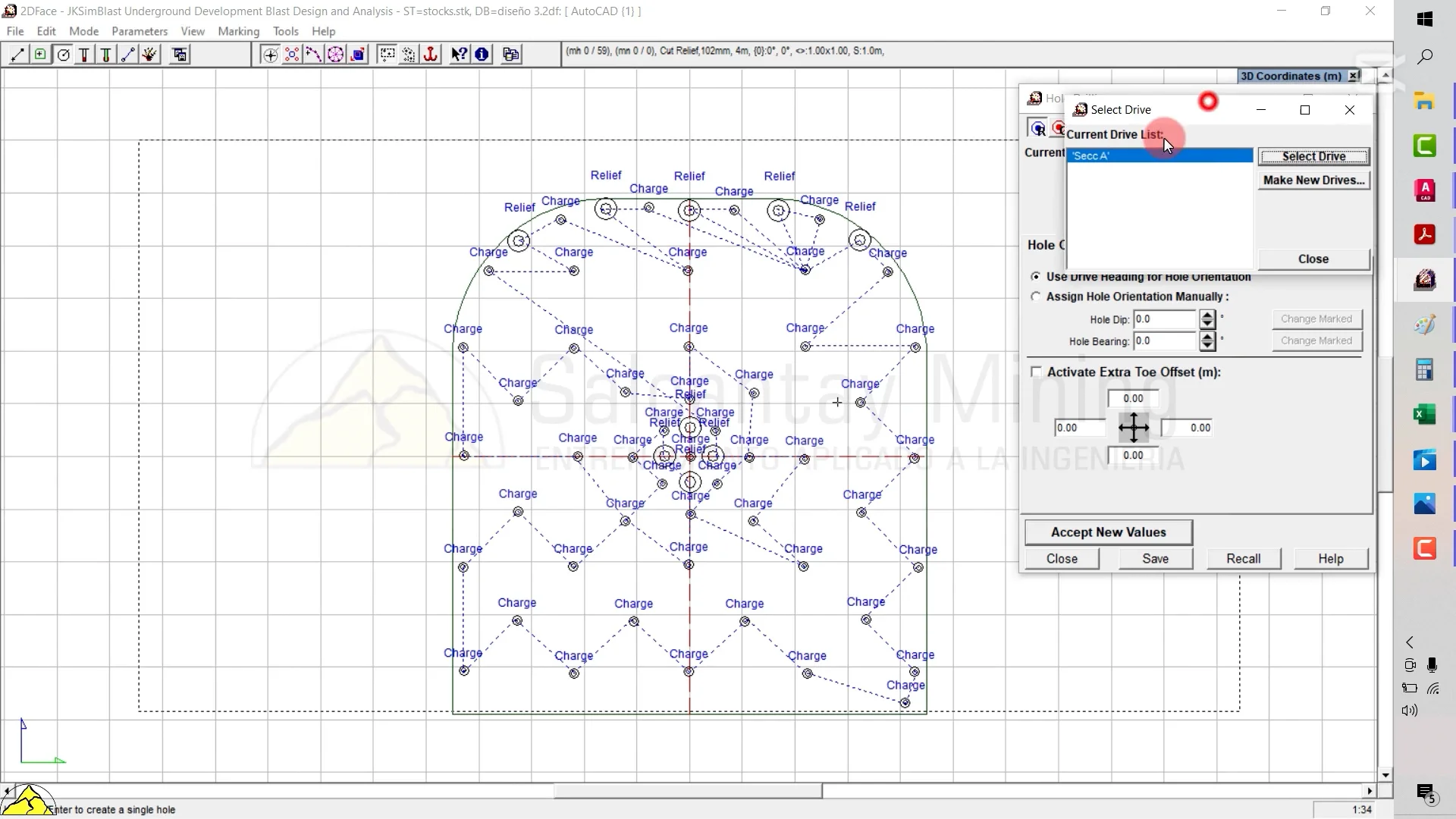Check Activate Extra Toe Offset
1456x819 pixels.
coord(1036,372)
